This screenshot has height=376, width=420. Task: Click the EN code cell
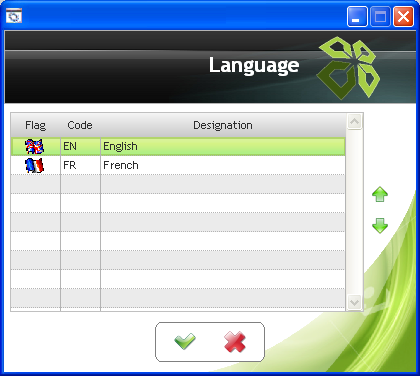pyautogui.click(x=80, y=147)
